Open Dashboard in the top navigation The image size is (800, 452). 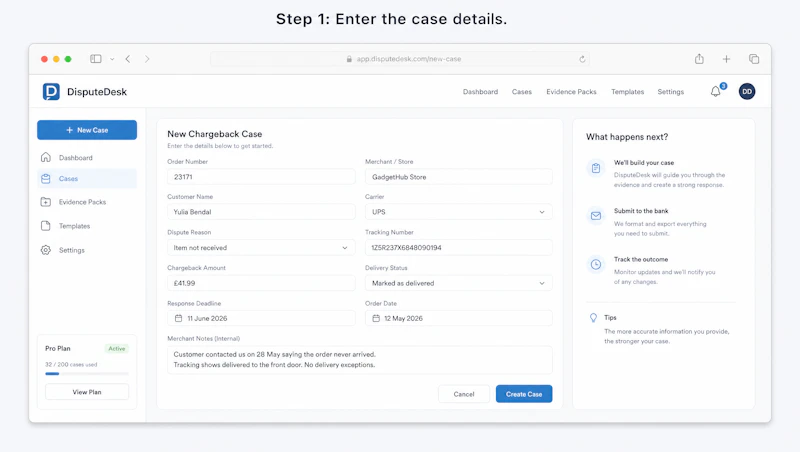(x=480, y=92)
